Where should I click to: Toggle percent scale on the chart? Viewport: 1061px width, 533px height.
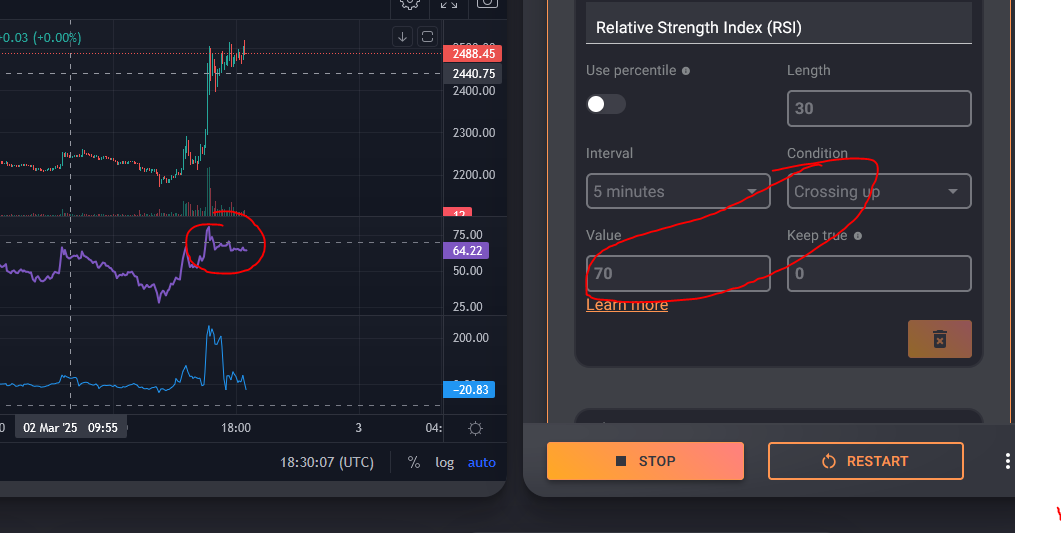413,463
